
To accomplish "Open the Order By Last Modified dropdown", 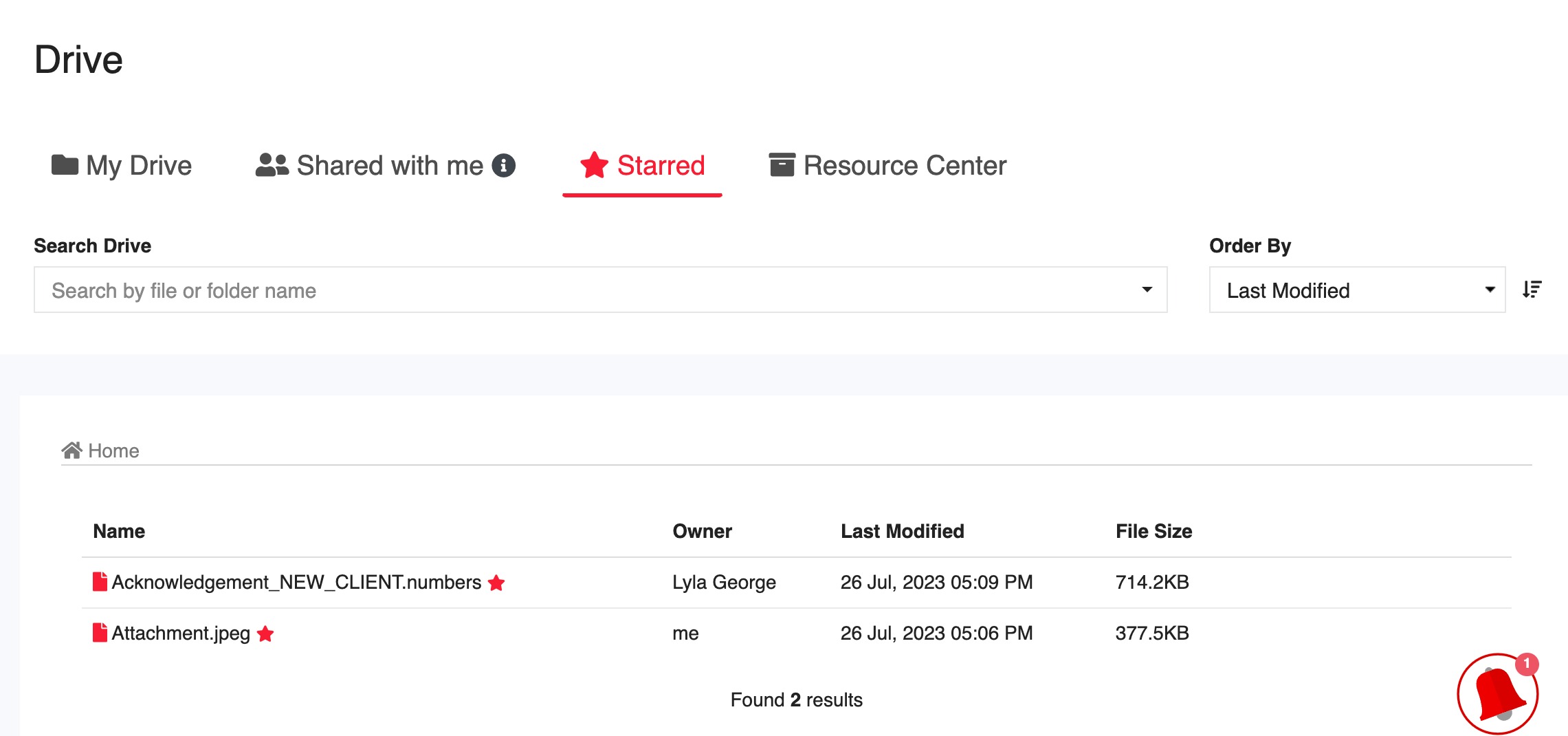I will pyautogui.click(x=1357, y=290).
